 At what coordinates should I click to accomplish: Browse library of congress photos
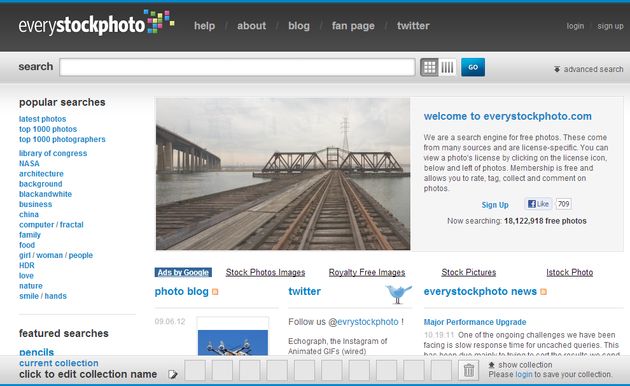coord(53,153)
